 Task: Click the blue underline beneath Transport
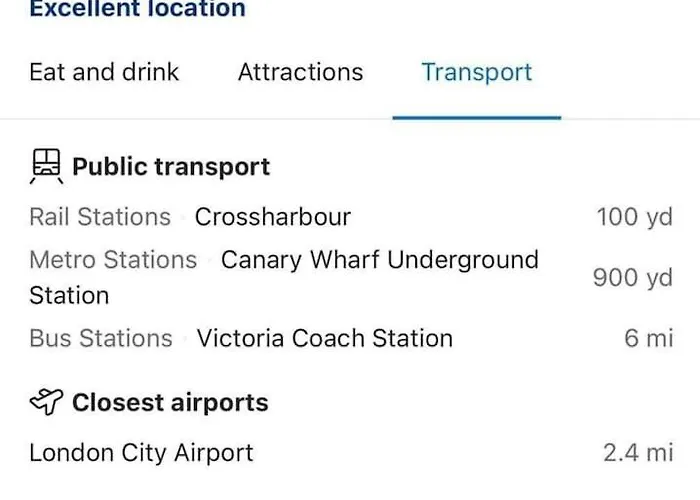pyautogui.click(x=477, y=118)
